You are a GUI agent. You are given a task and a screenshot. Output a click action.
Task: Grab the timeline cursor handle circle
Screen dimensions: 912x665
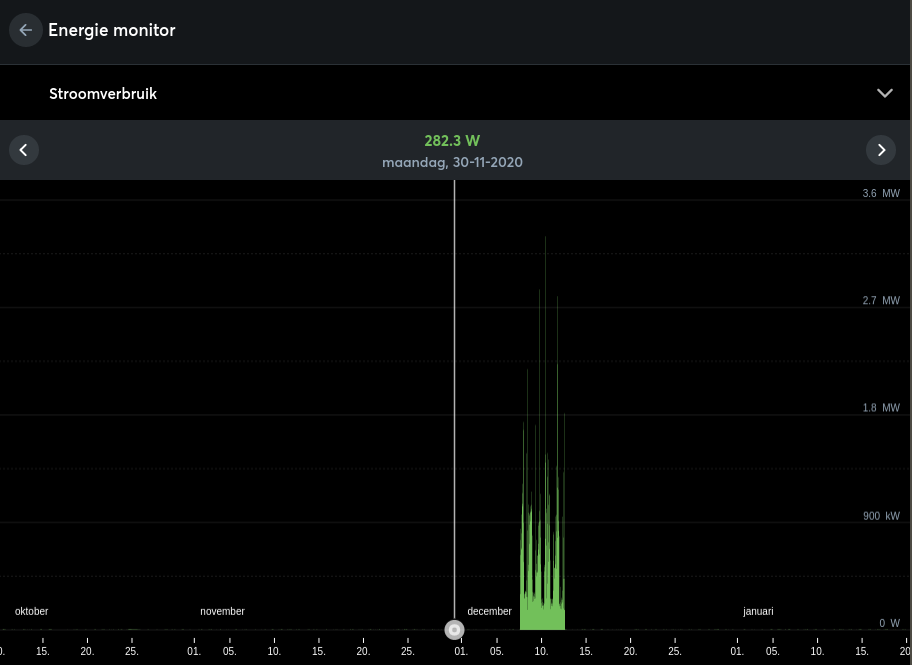454,630
